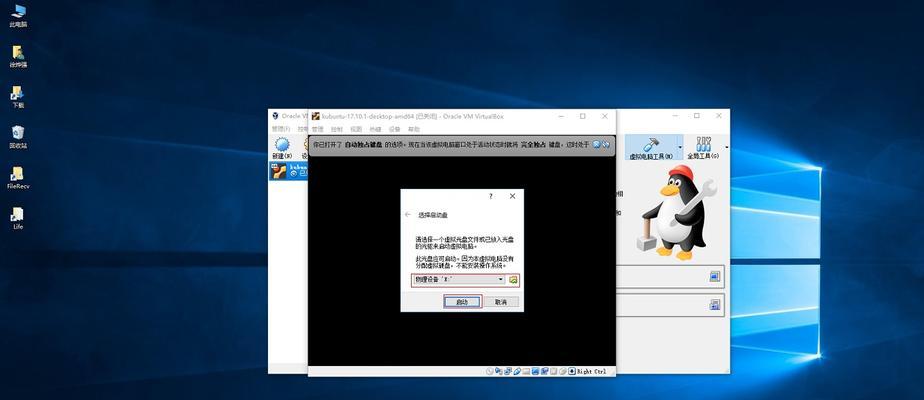Open the 管理 menu in the VM window
The height and width of the screenshot is (400, 924).
click(x=318, y=129)
